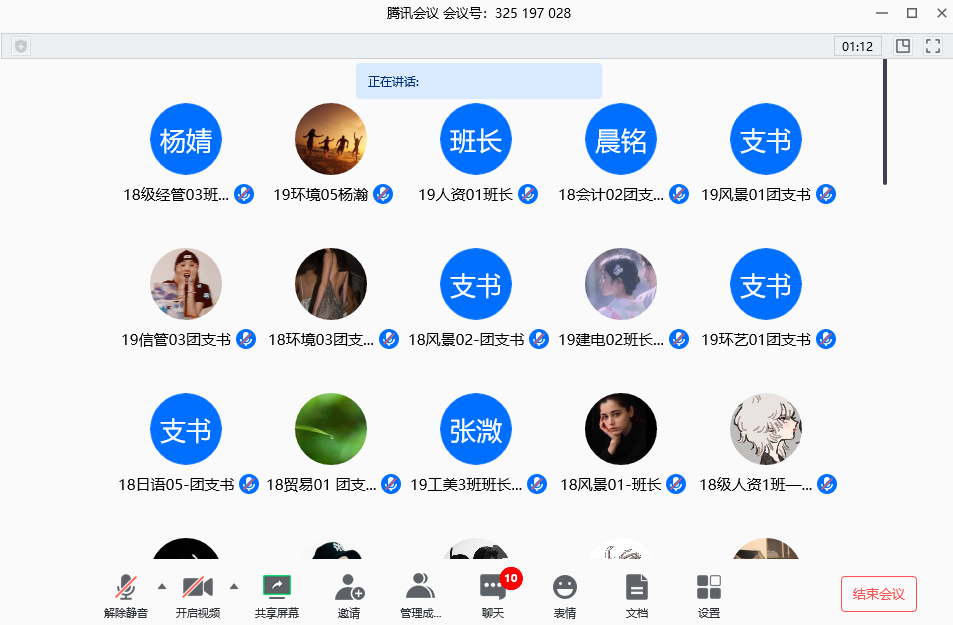Screen dimensions: 953x625
Task: Enter fullscreen mode via top-right icon
Action: point(933,46)
